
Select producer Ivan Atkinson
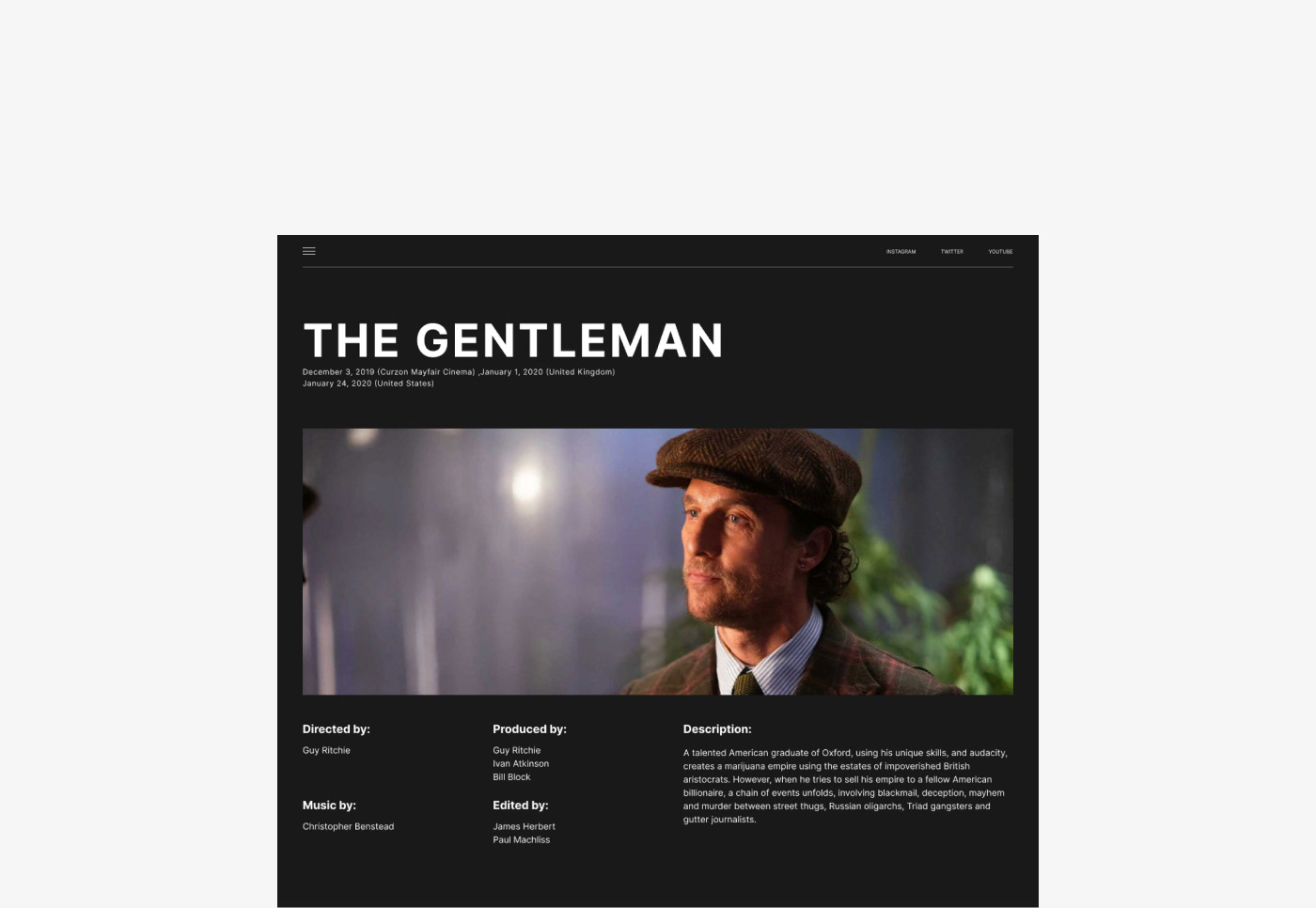click(x=521, y=763)
